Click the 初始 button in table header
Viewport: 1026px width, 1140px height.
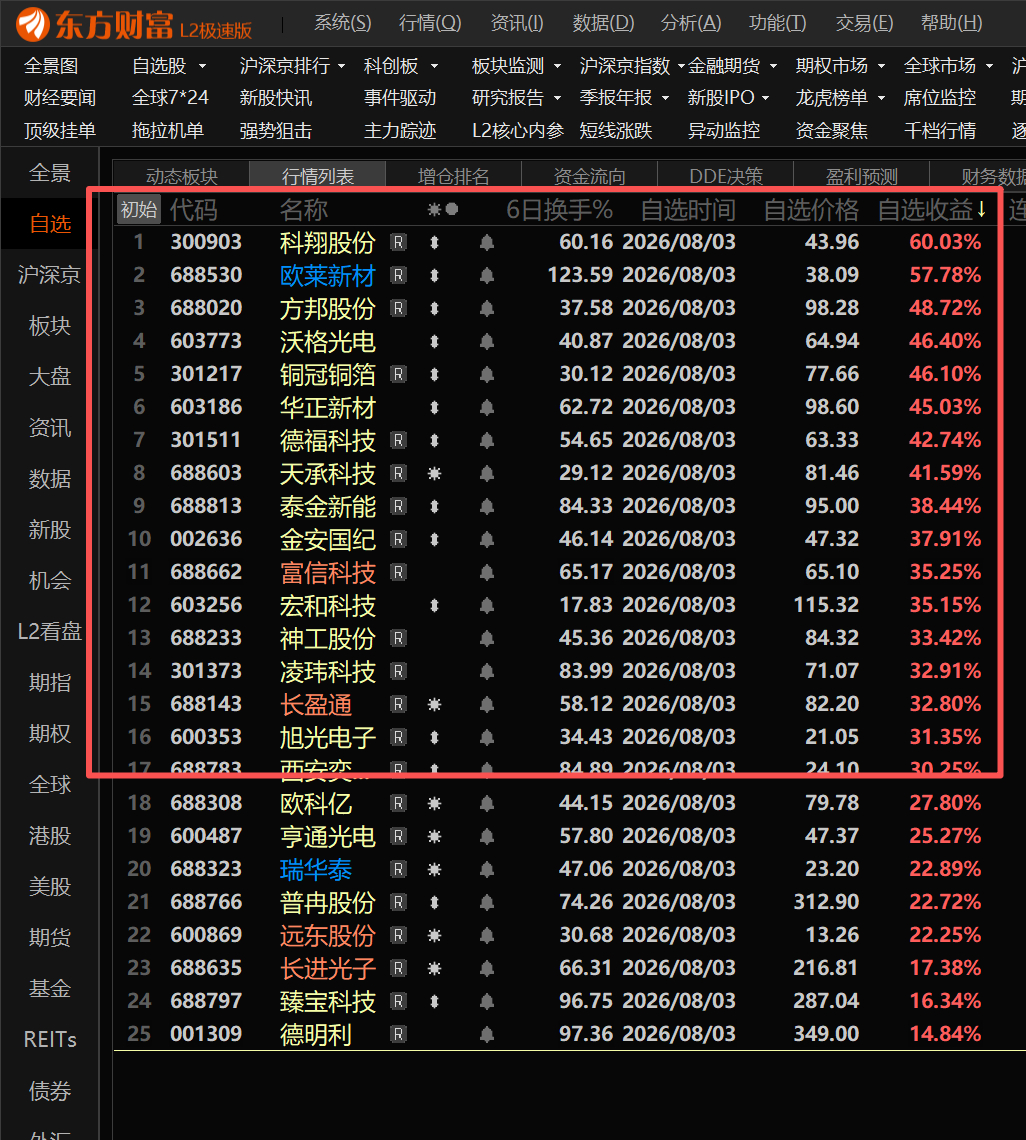tap(138, 210)
